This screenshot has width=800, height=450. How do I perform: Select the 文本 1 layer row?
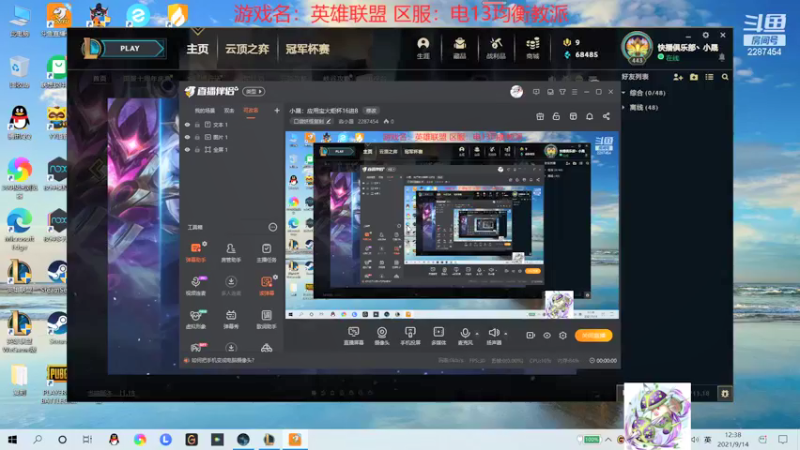click(231, 124)
